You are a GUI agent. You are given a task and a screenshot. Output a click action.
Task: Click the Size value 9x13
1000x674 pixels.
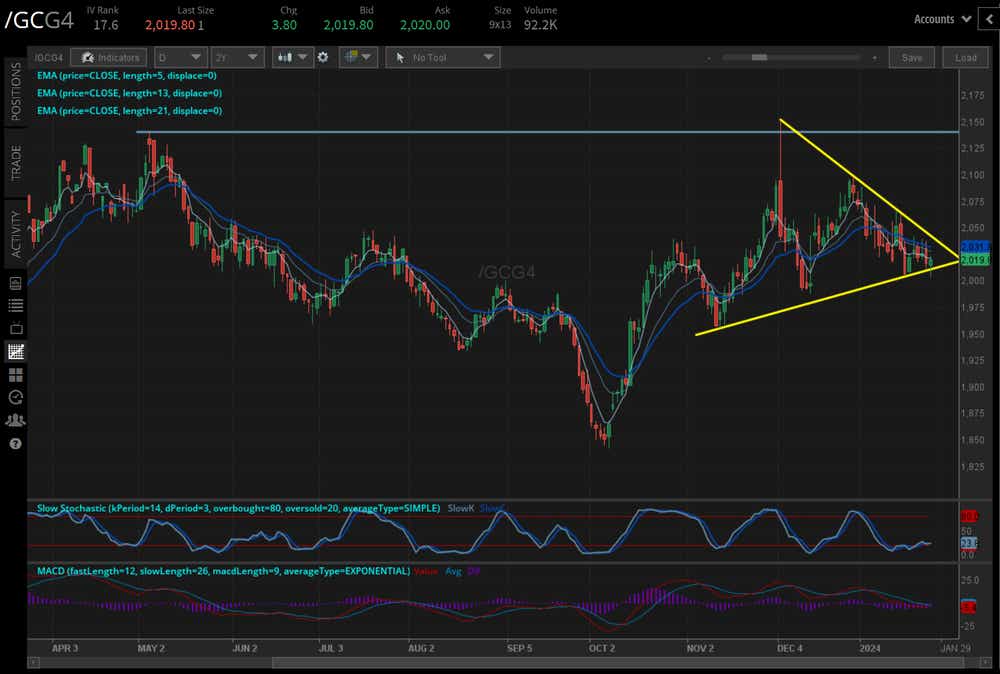point(500,25)
